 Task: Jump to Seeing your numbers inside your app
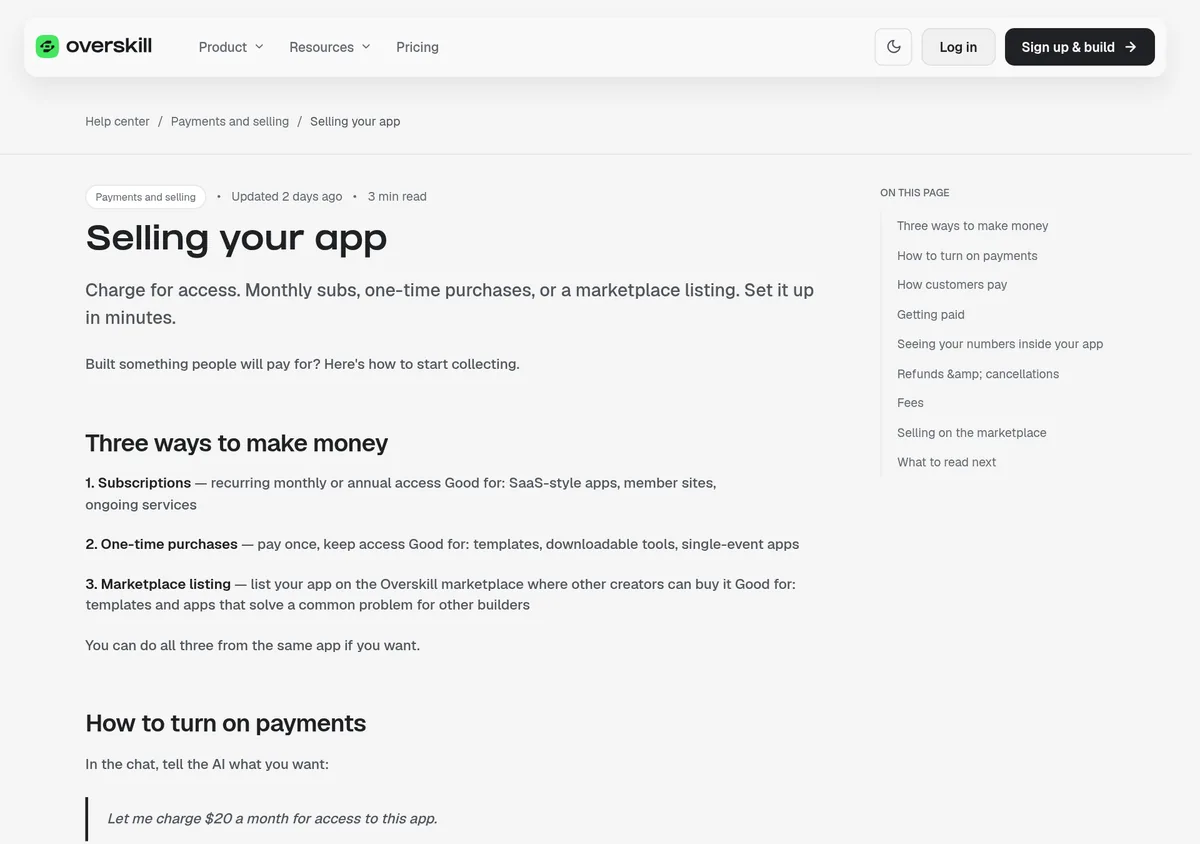click(x=1000, y=344)
